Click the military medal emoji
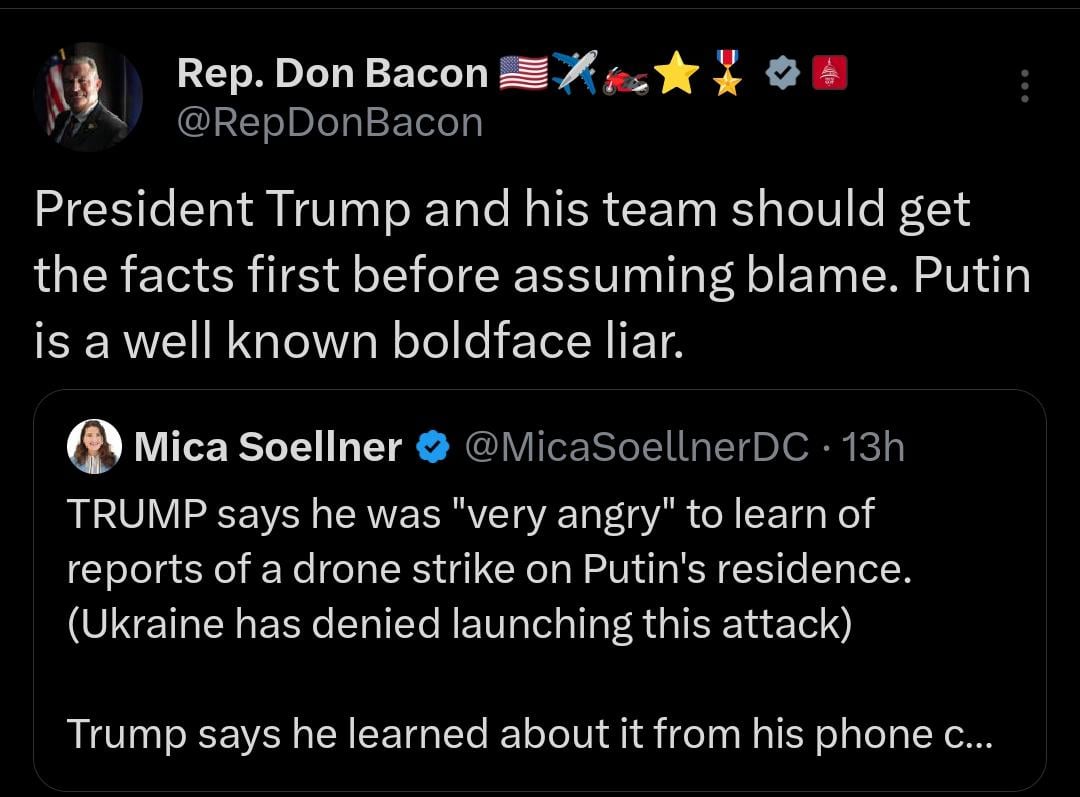The height and width of the screenshot is (797, 1080). point(728,74)
